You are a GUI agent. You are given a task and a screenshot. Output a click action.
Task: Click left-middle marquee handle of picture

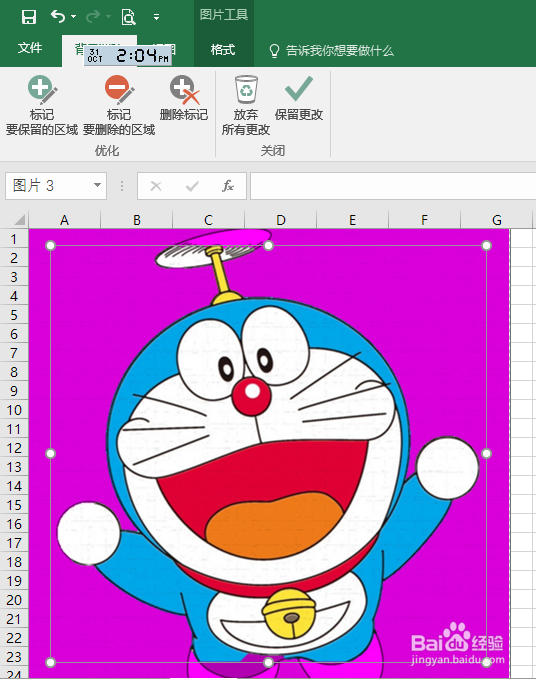(x=50, y=453)
